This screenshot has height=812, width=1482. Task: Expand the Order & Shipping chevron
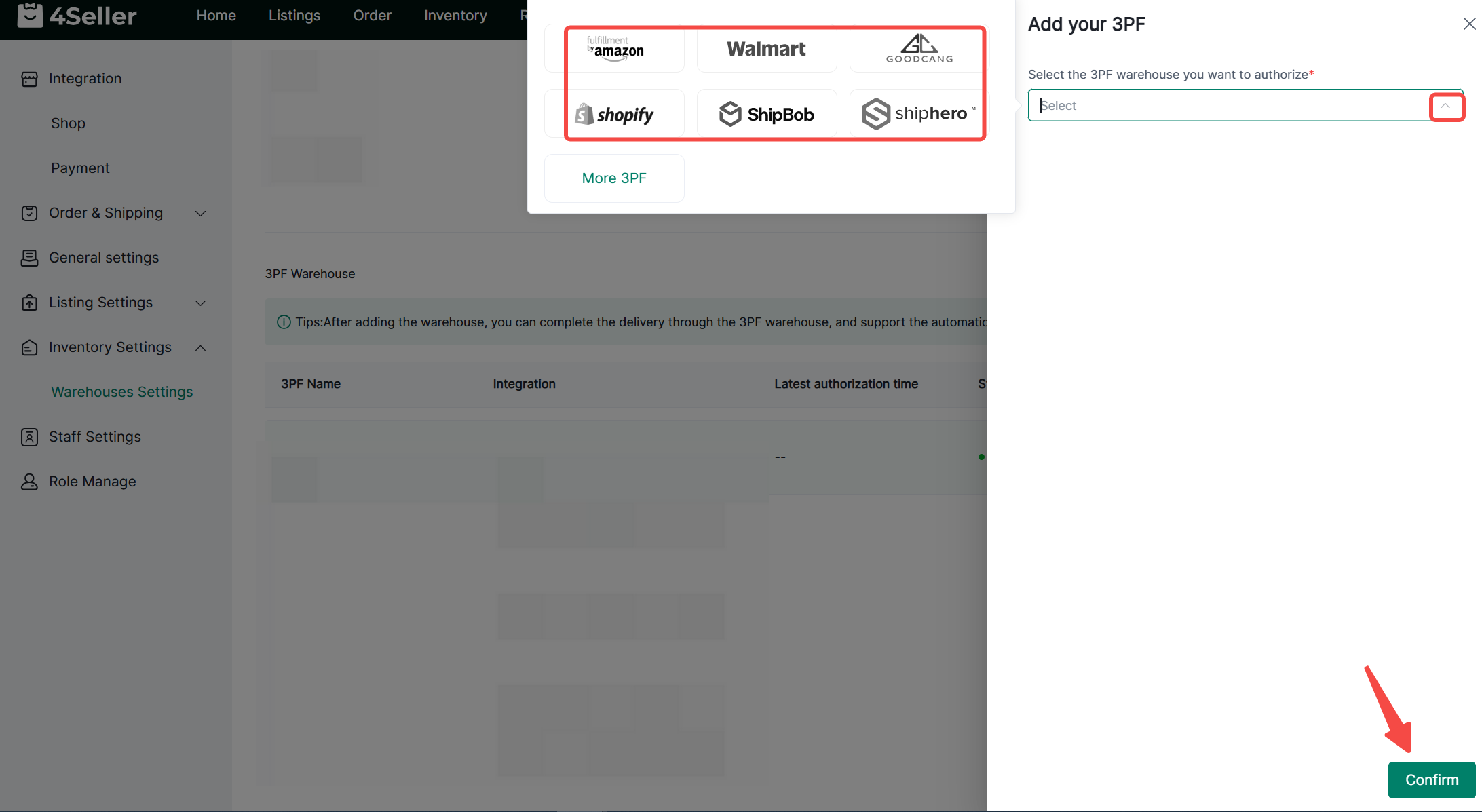[201, 213]
